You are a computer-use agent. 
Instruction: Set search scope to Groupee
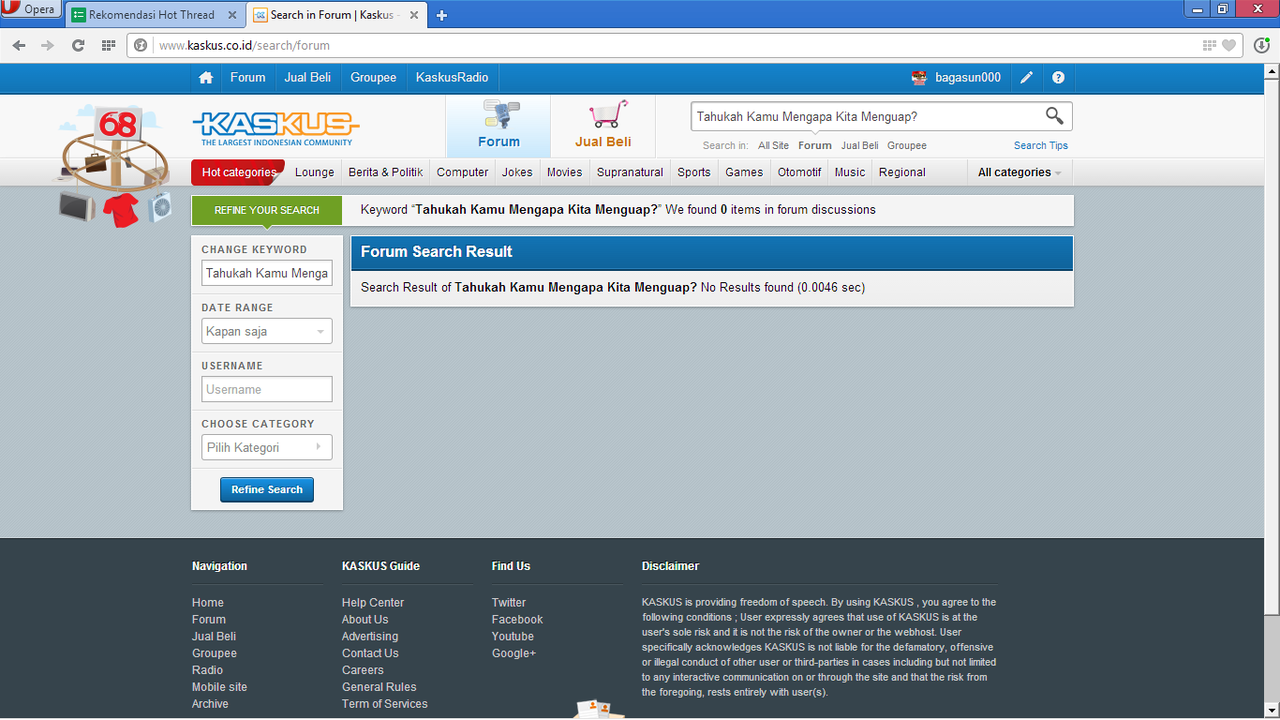point(907,146)
